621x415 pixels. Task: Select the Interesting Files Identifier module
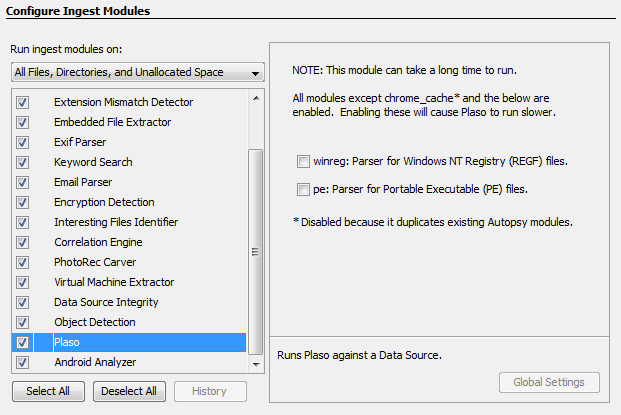116,222
